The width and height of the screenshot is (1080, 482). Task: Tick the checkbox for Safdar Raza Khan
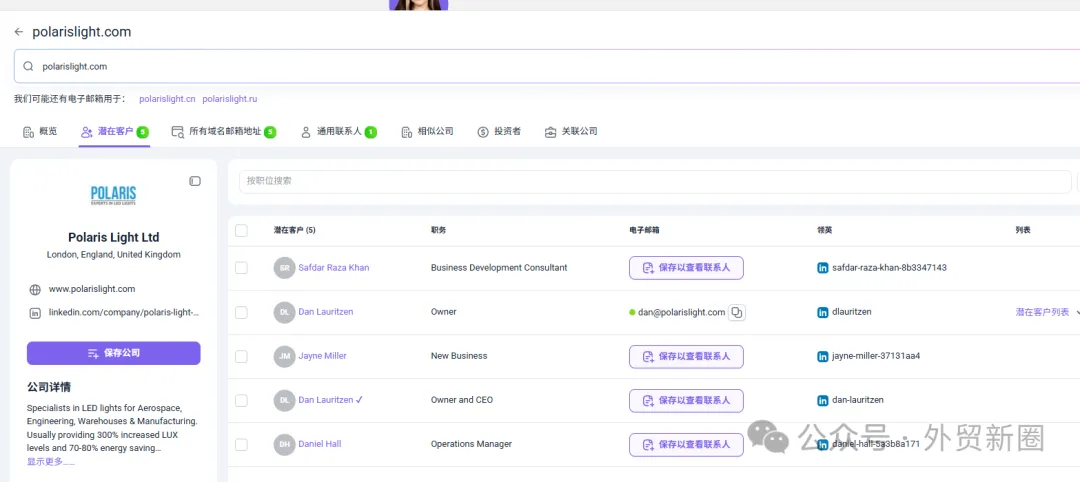241,268
